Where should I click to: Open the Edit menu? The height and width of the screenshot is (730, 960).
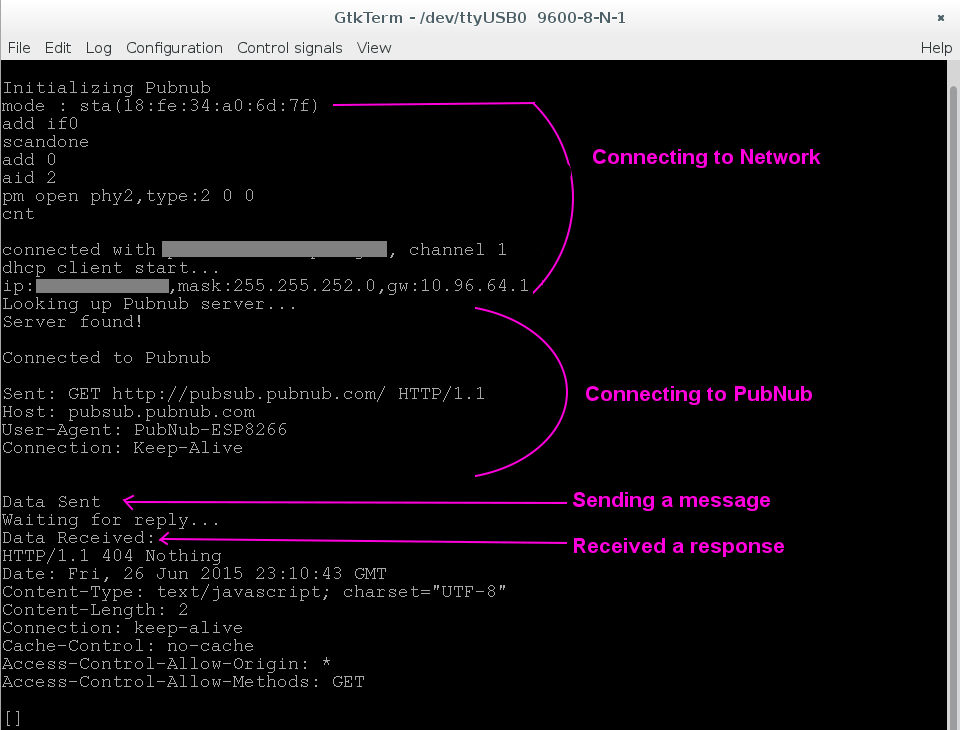(58, 48)
